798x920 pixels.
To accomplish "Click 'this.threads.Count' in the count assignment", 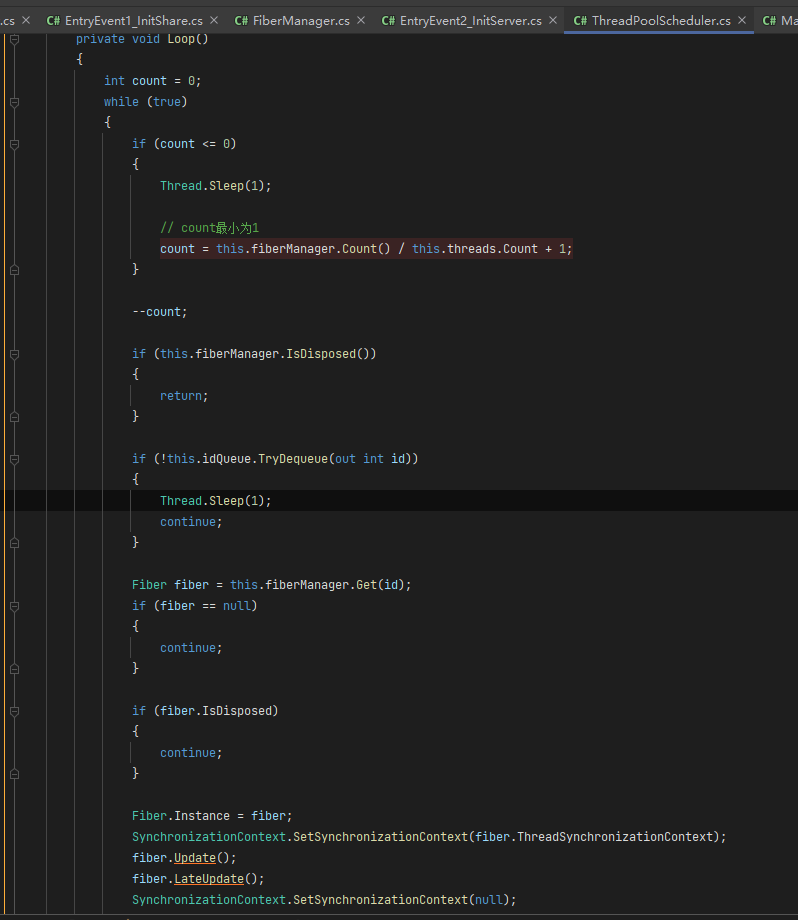I will click(x=475, y=249).
